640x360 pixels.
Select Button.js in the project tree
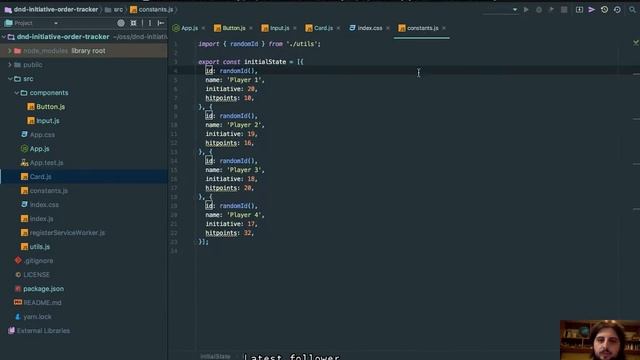(x=50, y=107)
